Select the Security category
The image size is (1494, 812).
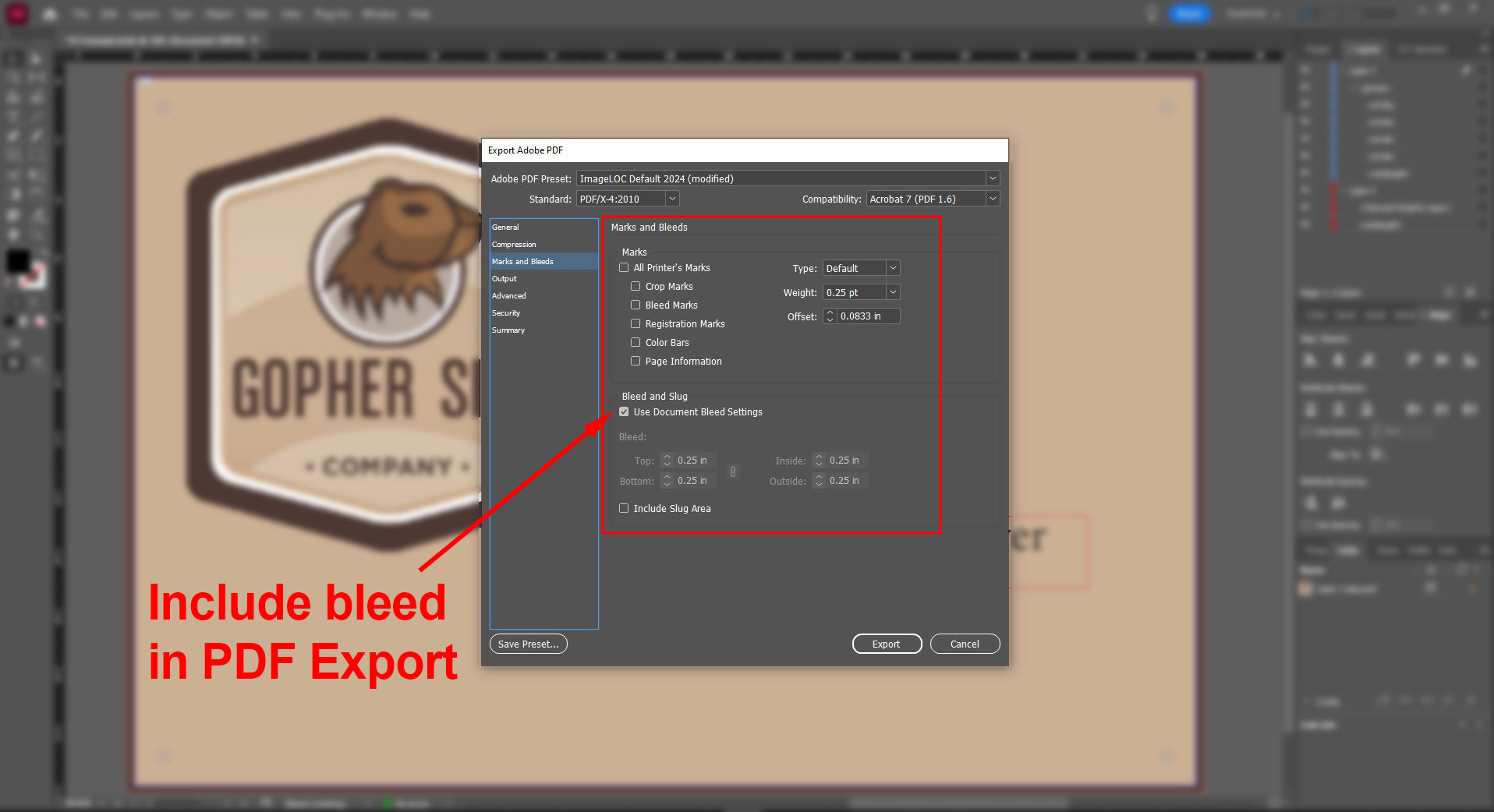pos(543,313)
